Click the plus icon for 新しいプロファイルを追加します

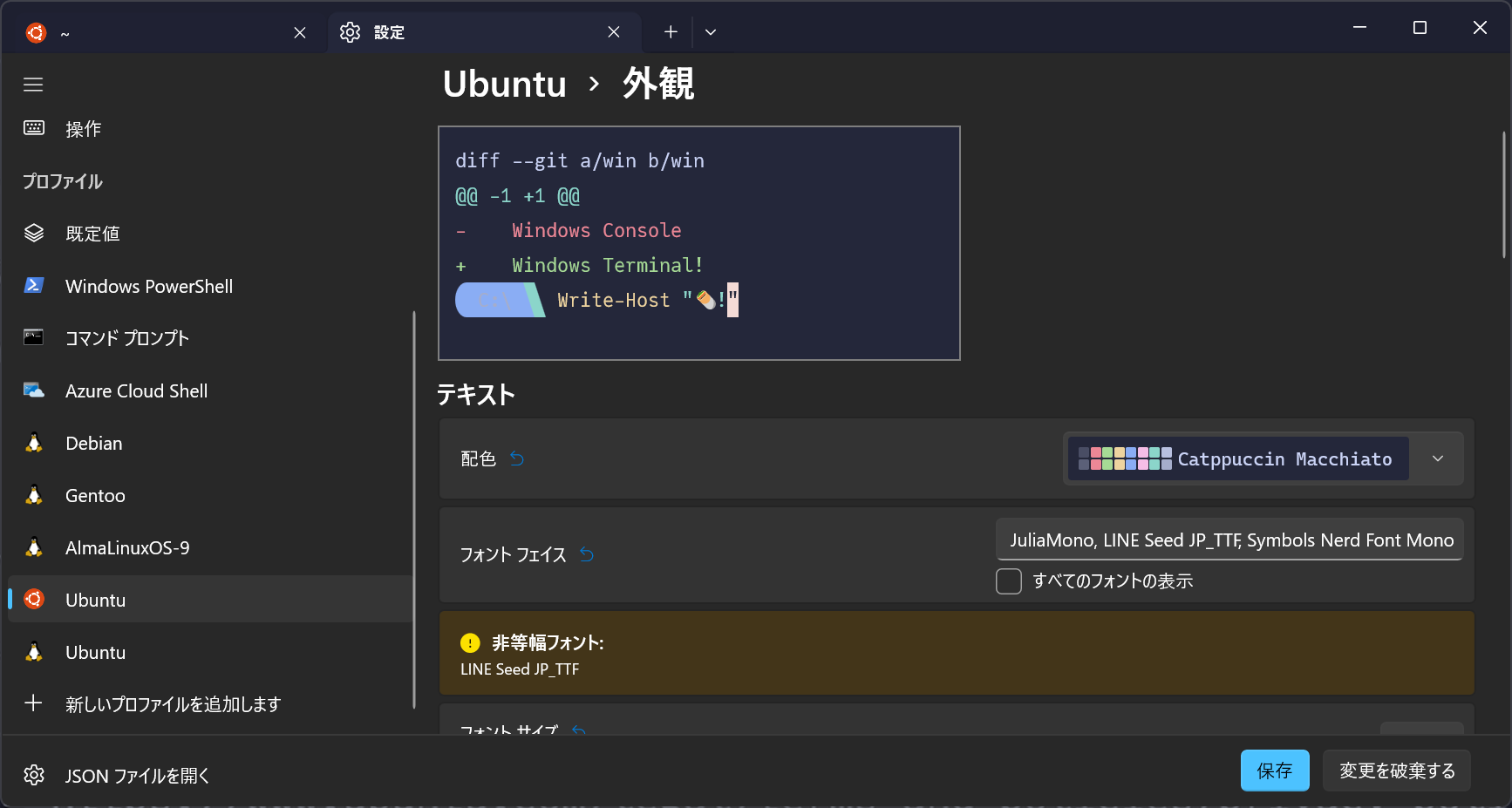[x=33, y=703]
